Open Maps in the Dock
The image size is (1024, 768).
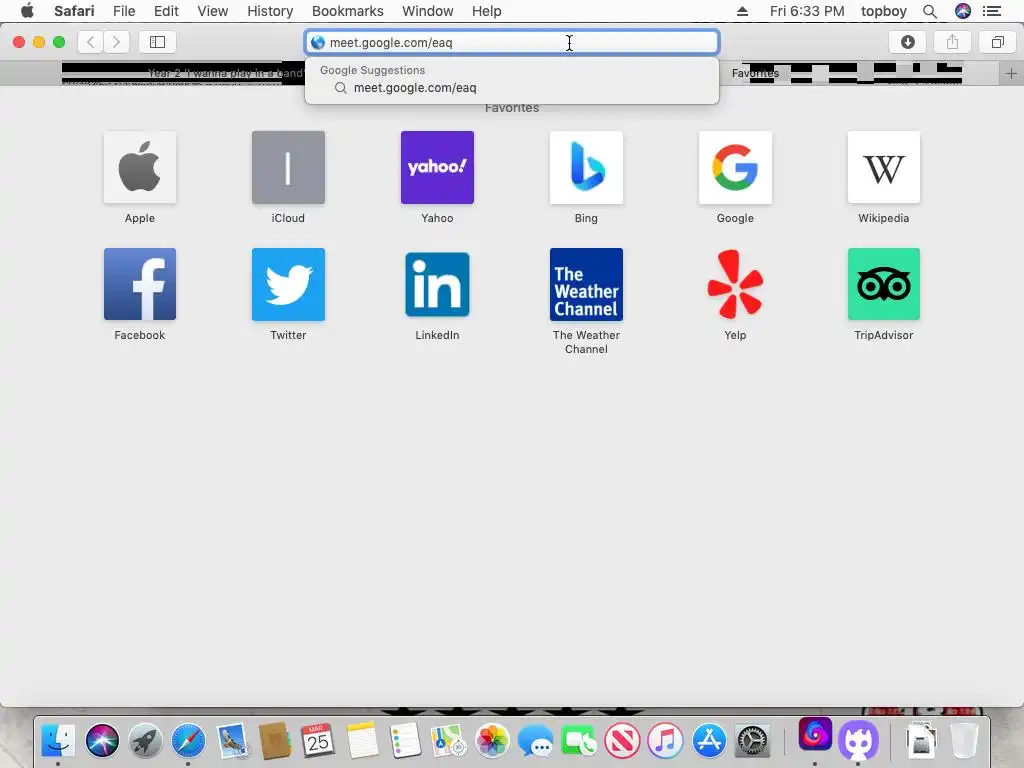[x=448, y=741]
